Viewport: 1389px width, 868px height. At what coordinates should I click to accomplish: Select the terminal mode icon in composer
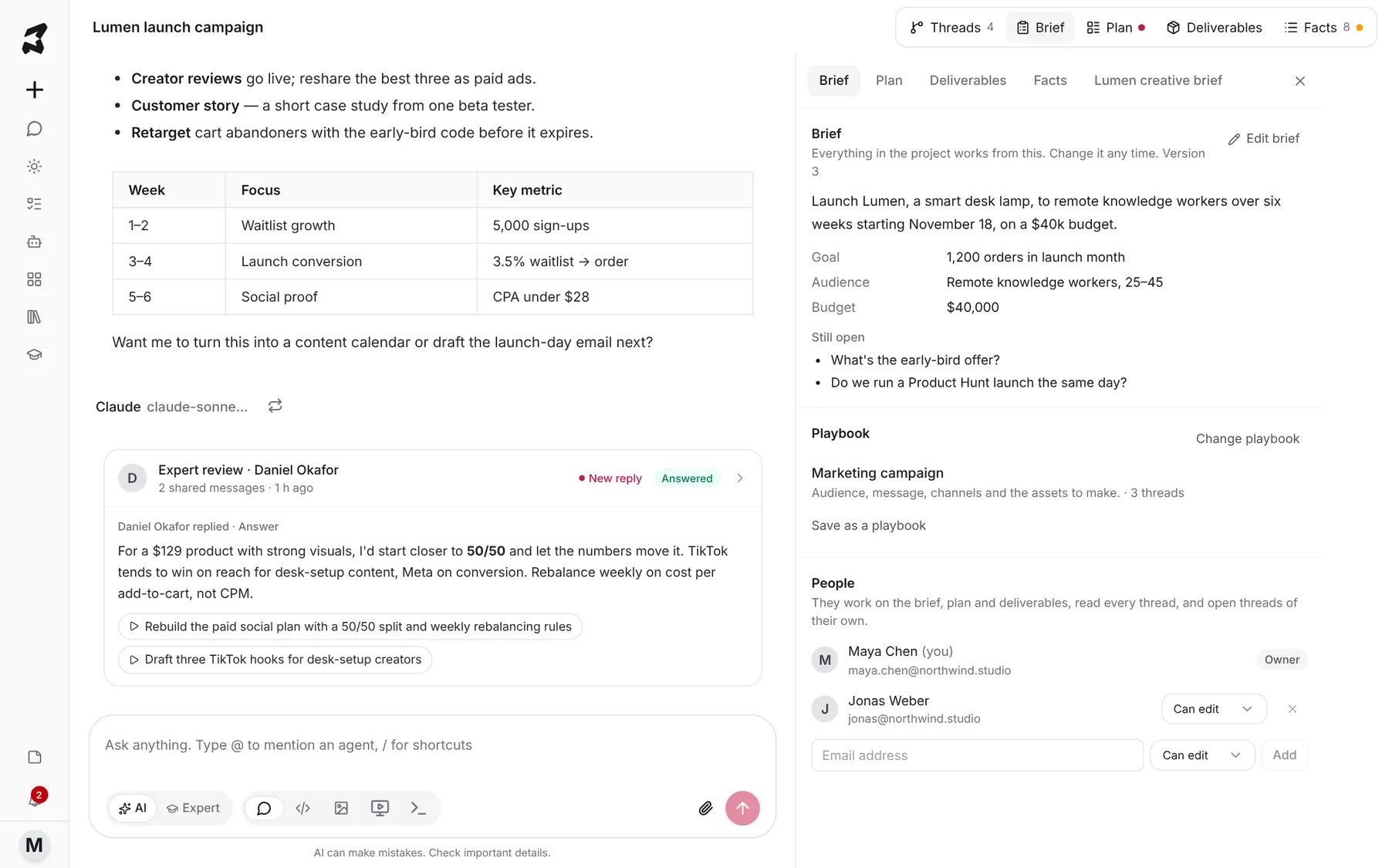(x=418, y=808)
